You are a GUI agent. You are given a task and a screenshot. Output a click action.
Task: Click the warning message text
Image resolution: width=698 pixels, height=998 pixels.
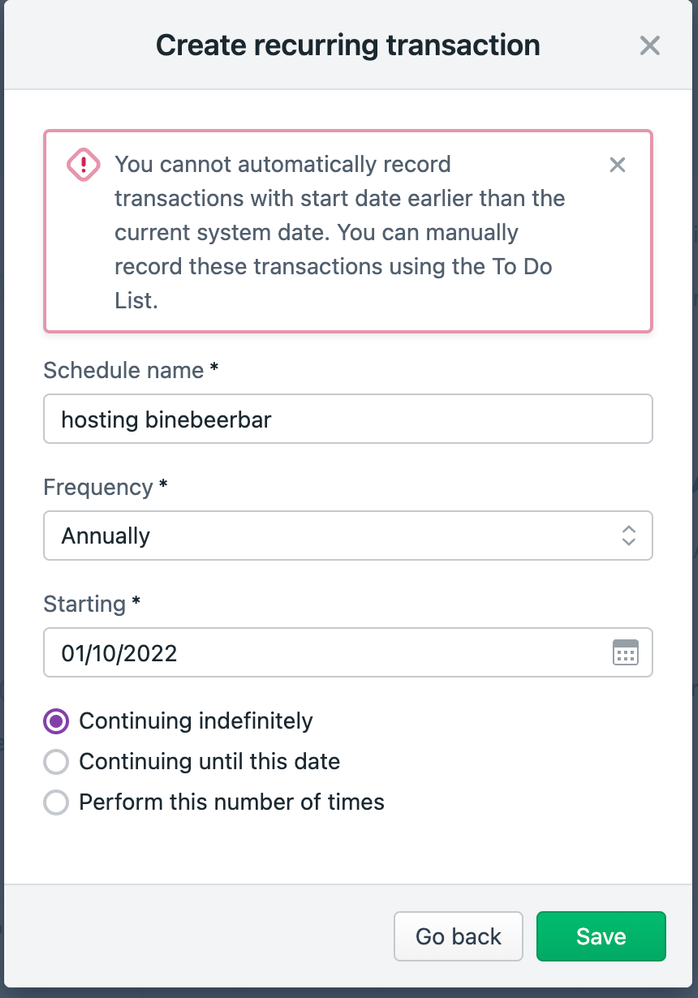pyautogui.click(x=340, y=232)
